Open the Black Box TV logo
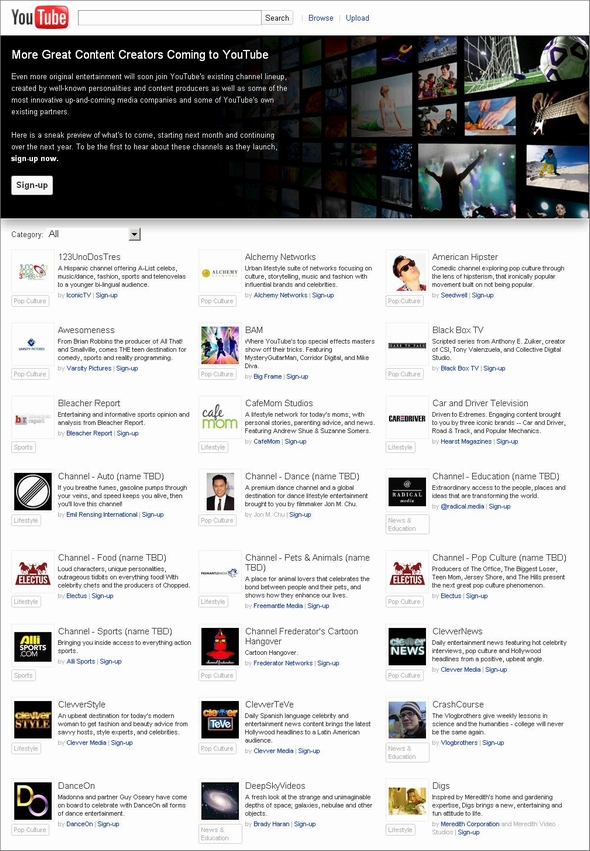The image size is (590, 851). tap(407, 344)
